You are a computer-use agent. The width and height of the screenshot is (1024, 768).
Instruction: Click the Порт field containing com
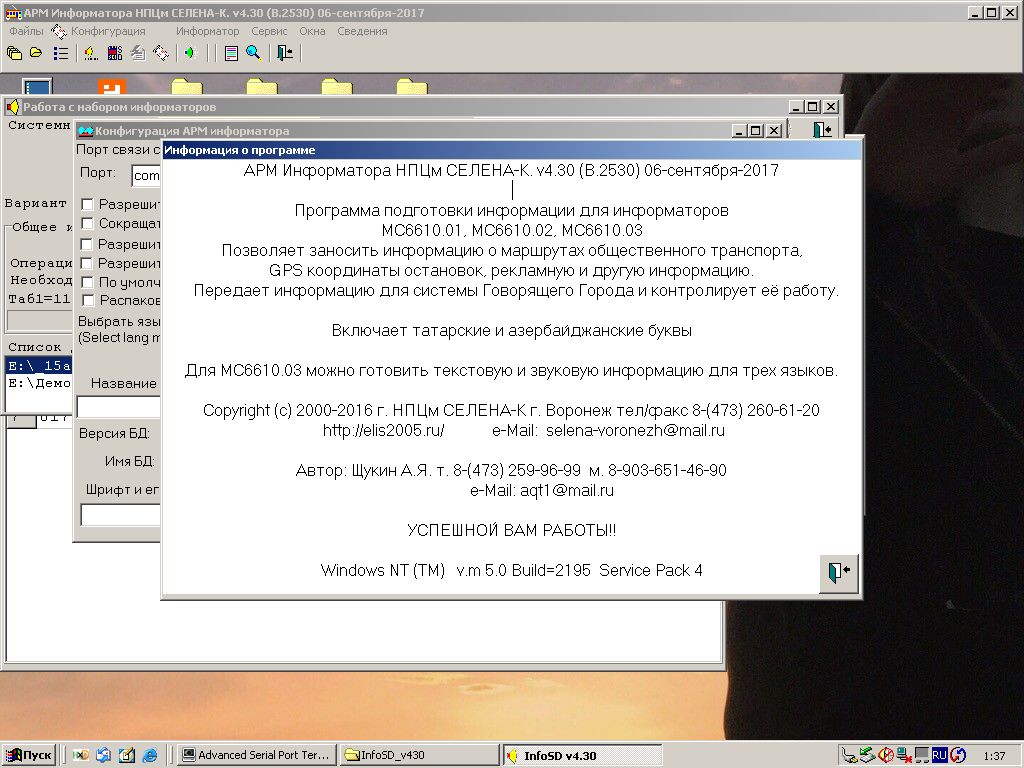146,175
